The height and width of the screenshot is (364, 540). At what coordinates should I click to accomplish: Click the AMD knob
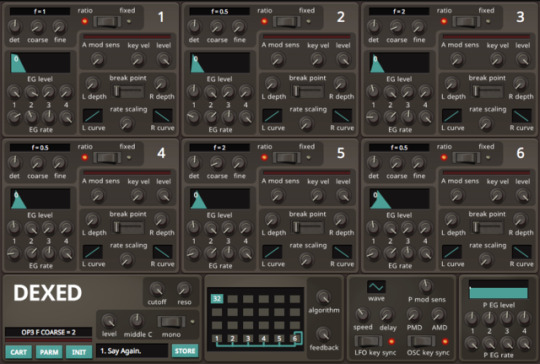click(438, 314)
